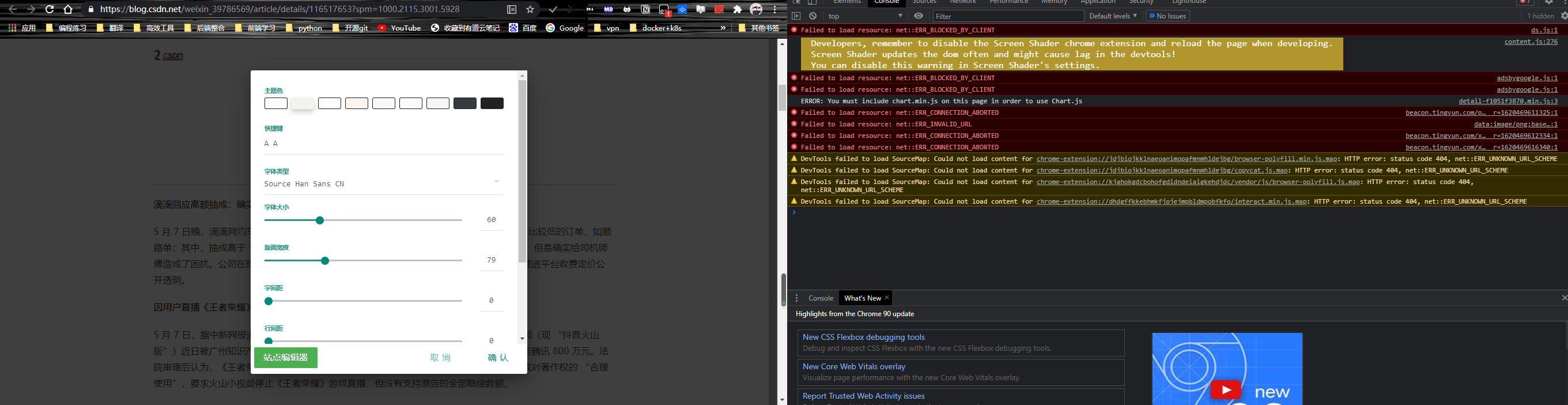Click the 字体大小 slider handle

320,220
